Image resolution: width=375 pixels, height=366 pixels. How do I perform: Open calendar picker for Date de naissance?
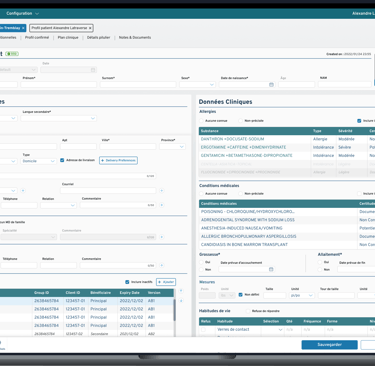pos(271,85)
